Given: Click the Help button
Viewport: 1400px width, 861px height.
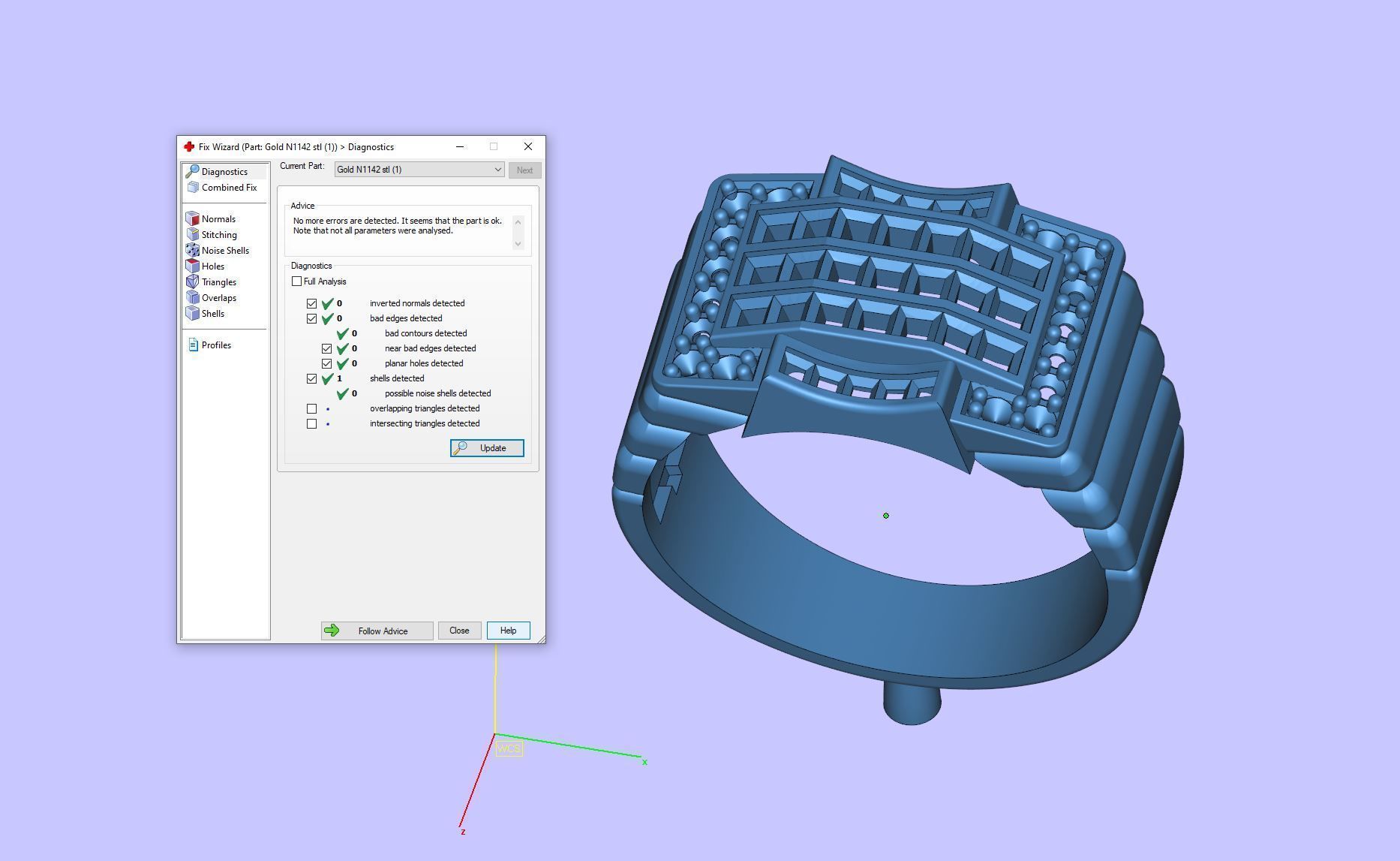Looking at the screenshot, I should click(508, 631).
